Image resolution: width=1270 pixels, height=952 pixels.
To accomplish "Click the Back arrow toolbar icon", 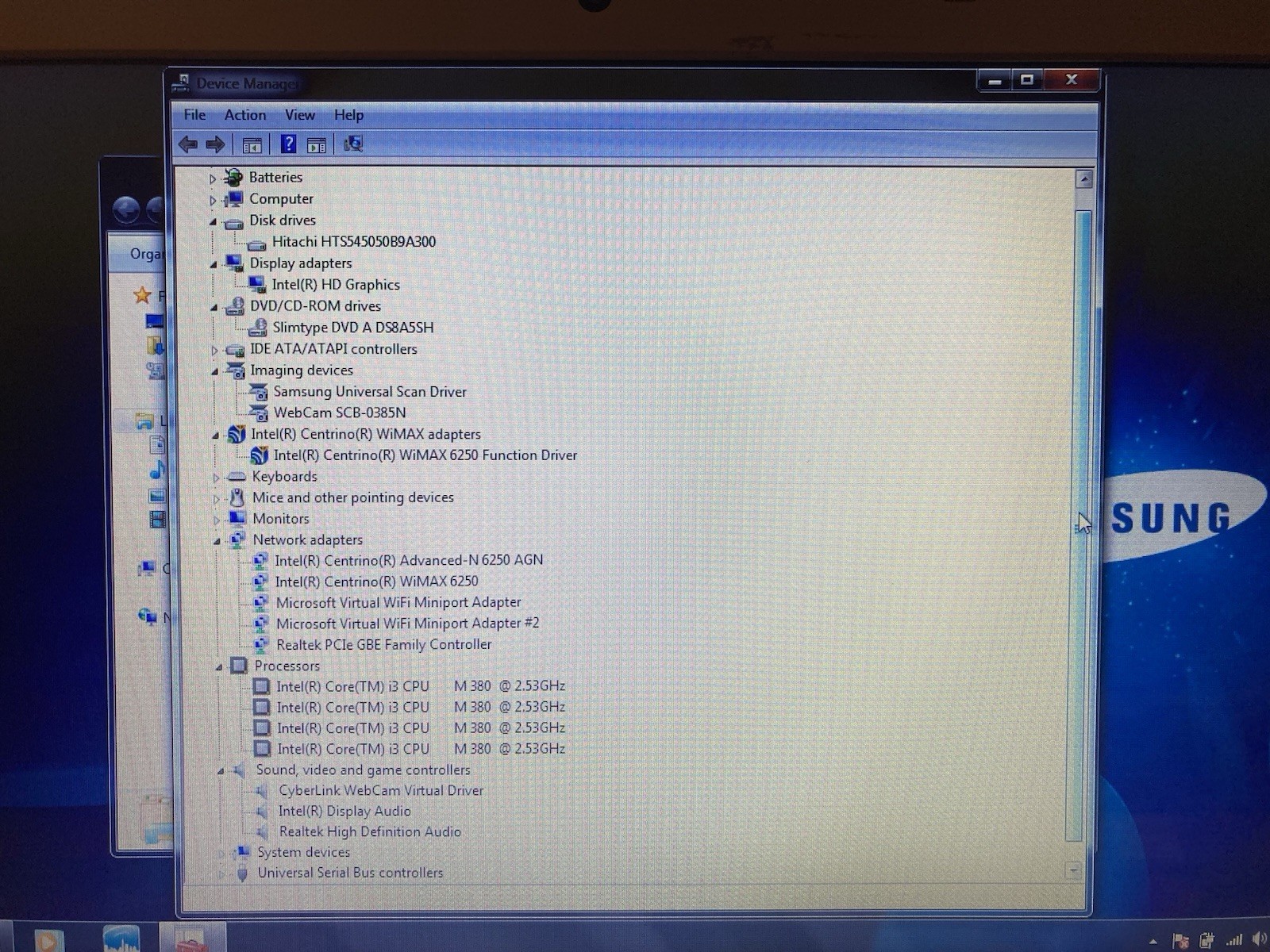I will tap(188, 144).
